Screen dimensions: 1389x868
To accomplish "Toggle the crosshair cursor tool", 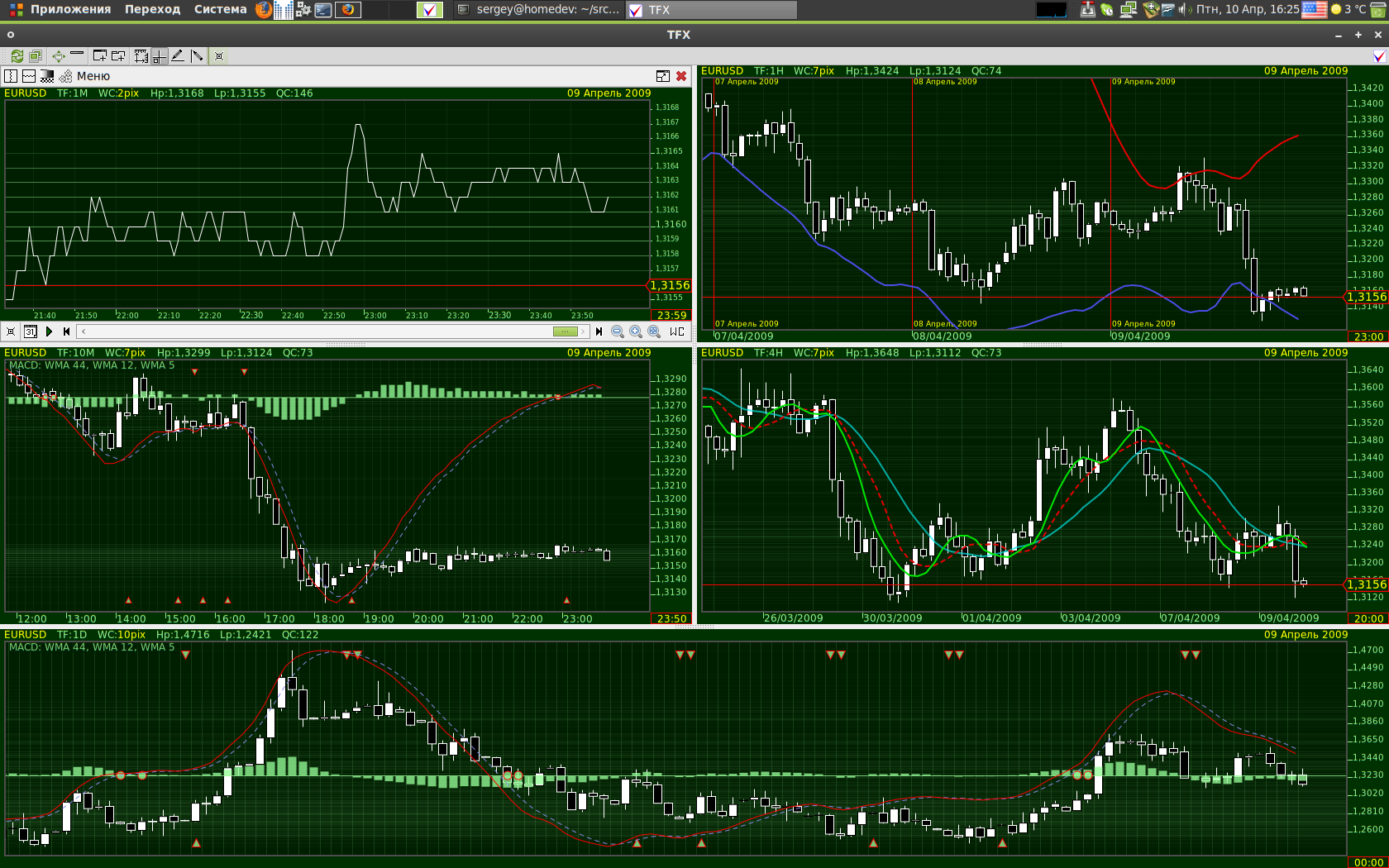I will point(159,56).
